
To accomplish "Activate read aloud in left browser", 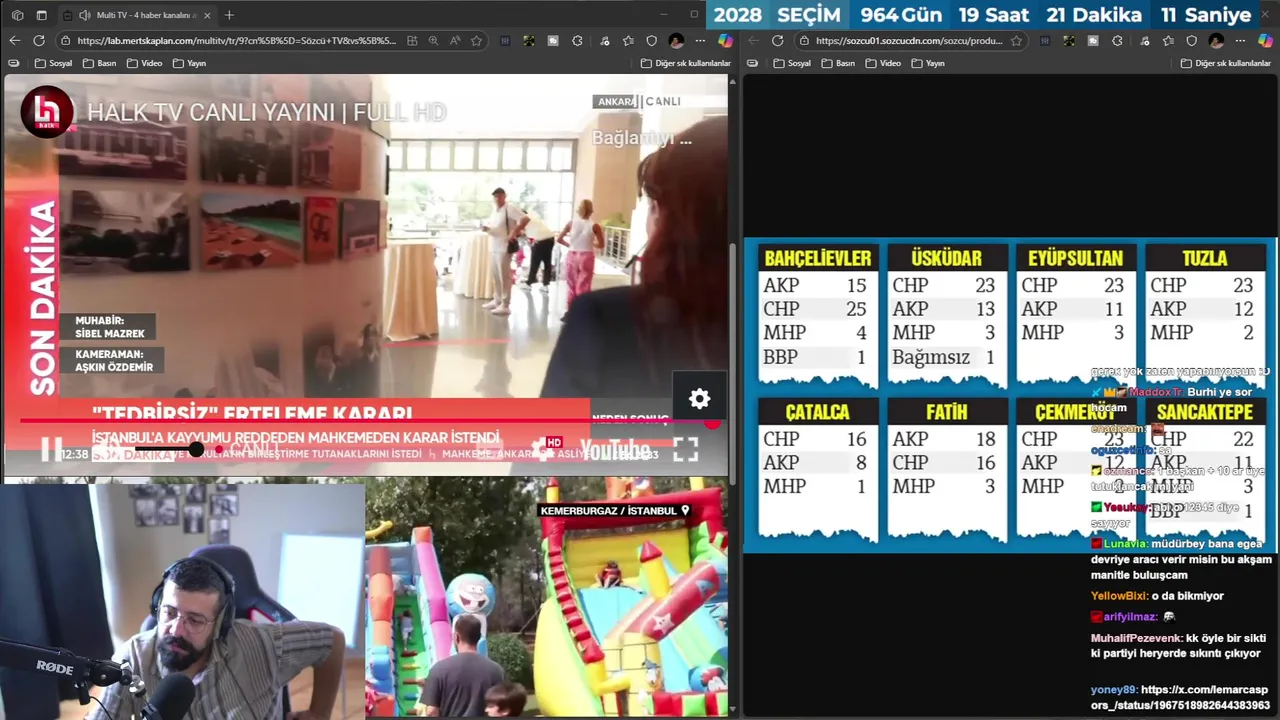I will click(455, 41).
